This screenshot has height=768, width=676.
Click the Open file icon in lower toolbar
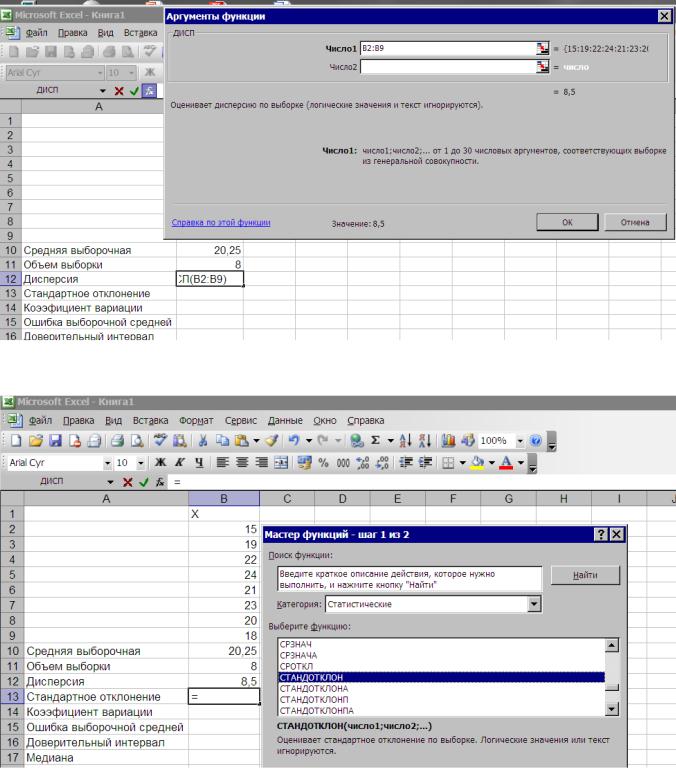pyautogui.click(x=35, y=440)
